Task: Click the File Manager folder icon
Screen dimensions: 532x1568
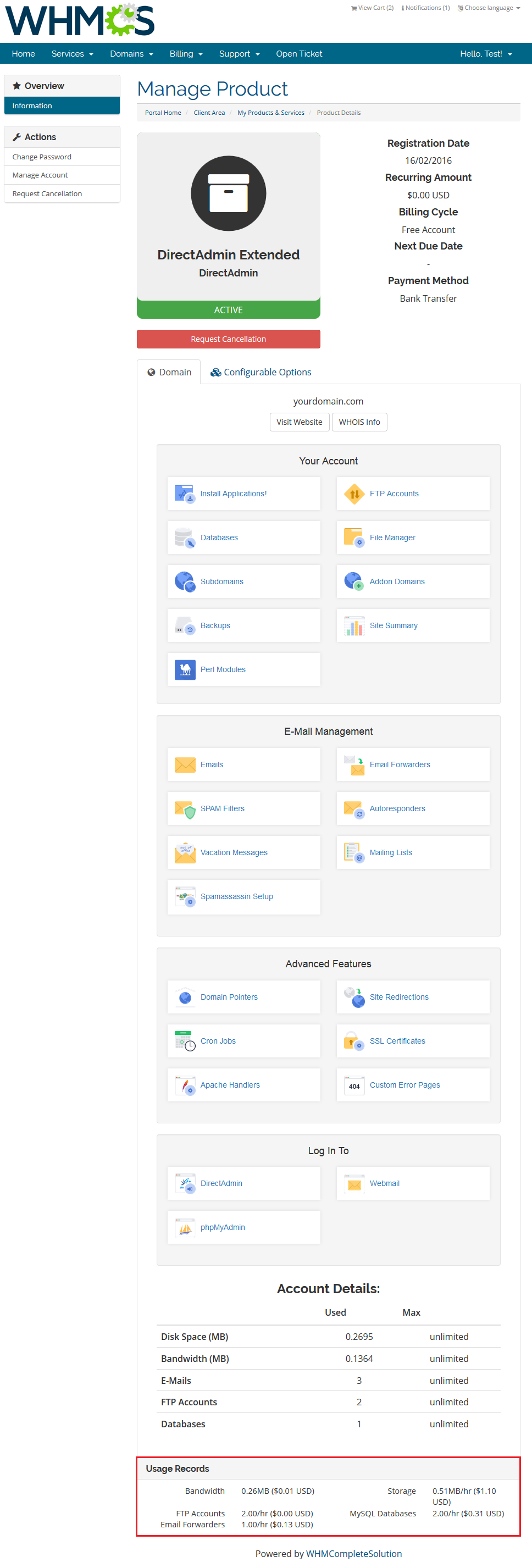Action: [x=353, y=537]
